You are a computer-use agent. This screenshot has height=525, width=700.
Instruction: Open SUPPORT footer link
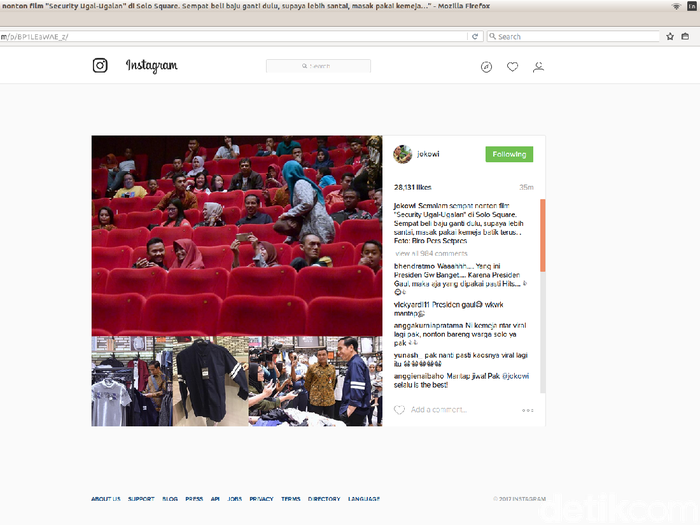click(x=141, y=499)
